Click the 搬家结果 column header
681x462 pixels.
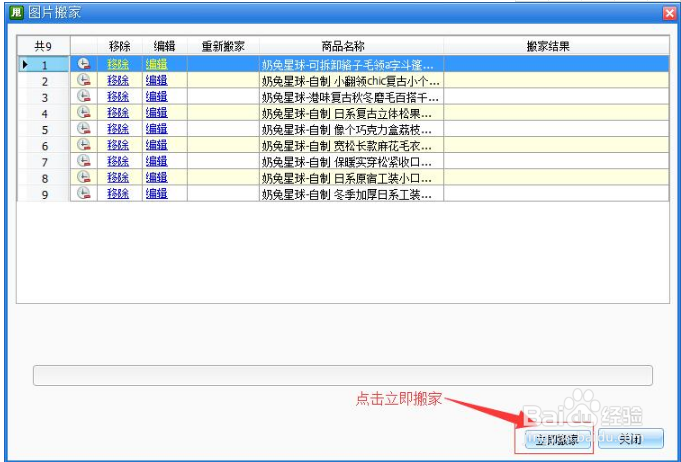tap(556, 46)
